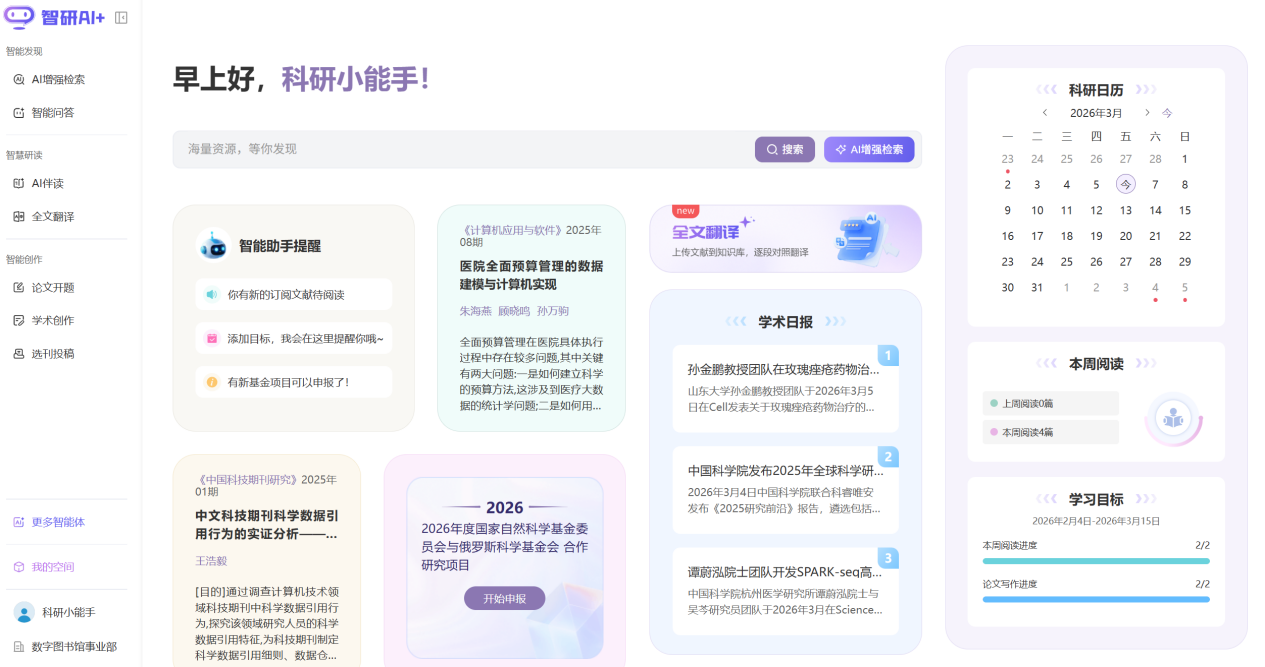Image resolution: width=1265 pixels, height=667 pixels.
Task: Advance the calendar to next month
Action: pyautogui.click(x=1146, y=112)
